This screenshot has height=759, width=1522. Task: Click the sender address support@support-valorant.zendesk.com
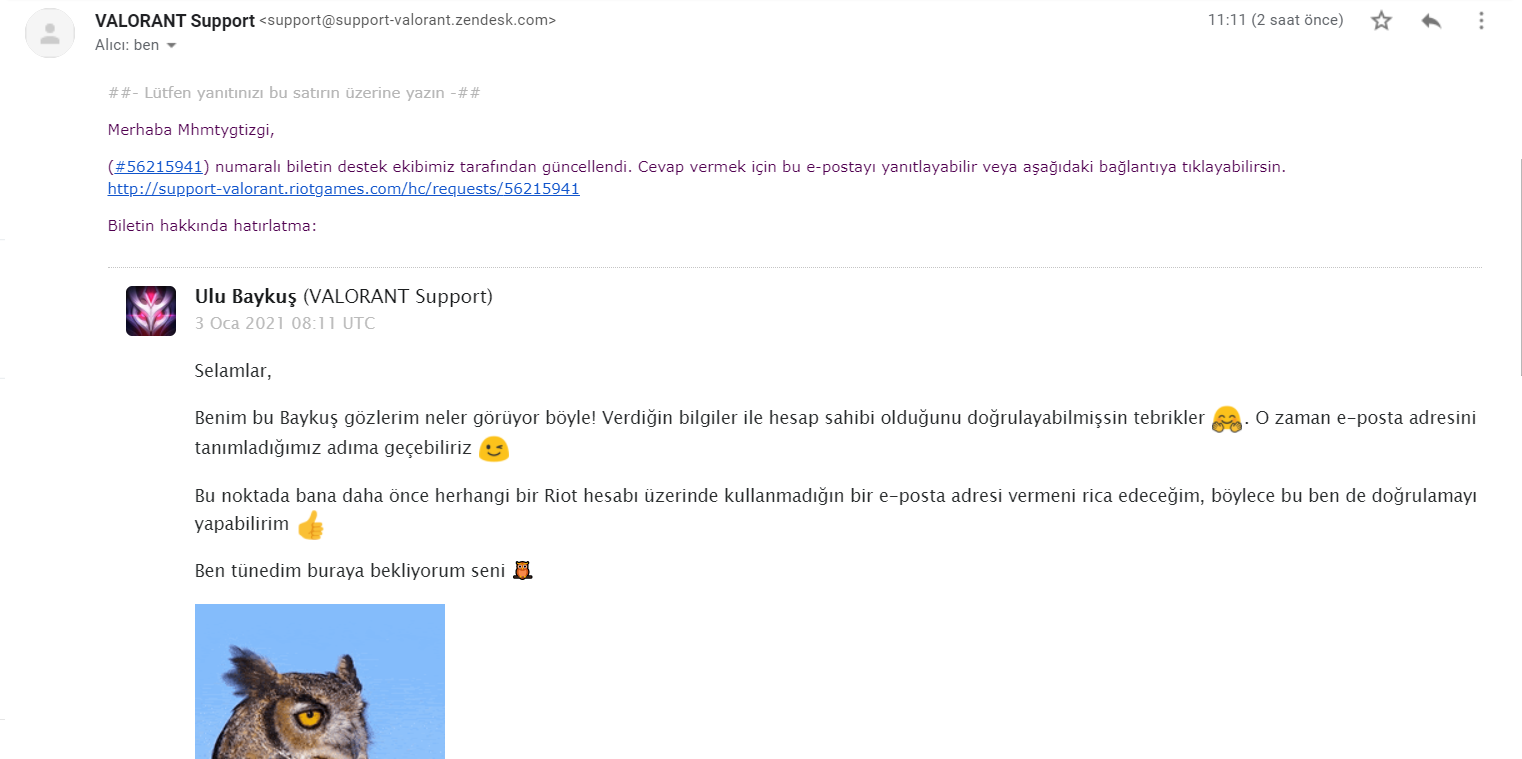[408, 21]
